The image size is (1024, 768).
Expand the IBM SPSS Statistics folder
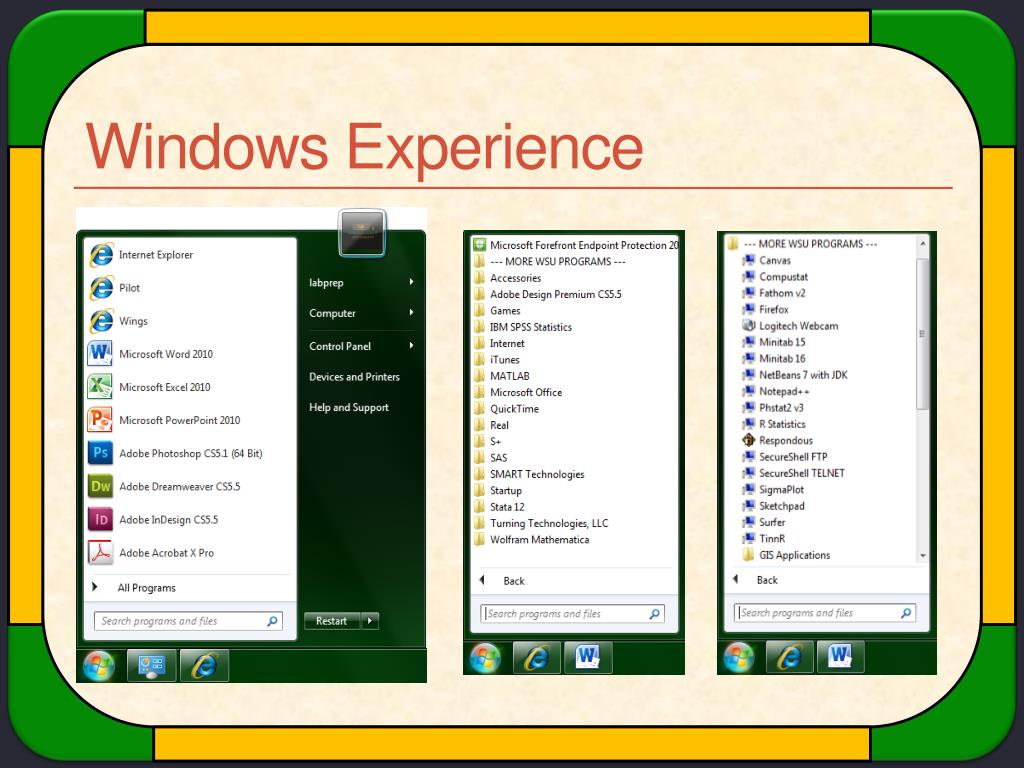pos(522,327)
